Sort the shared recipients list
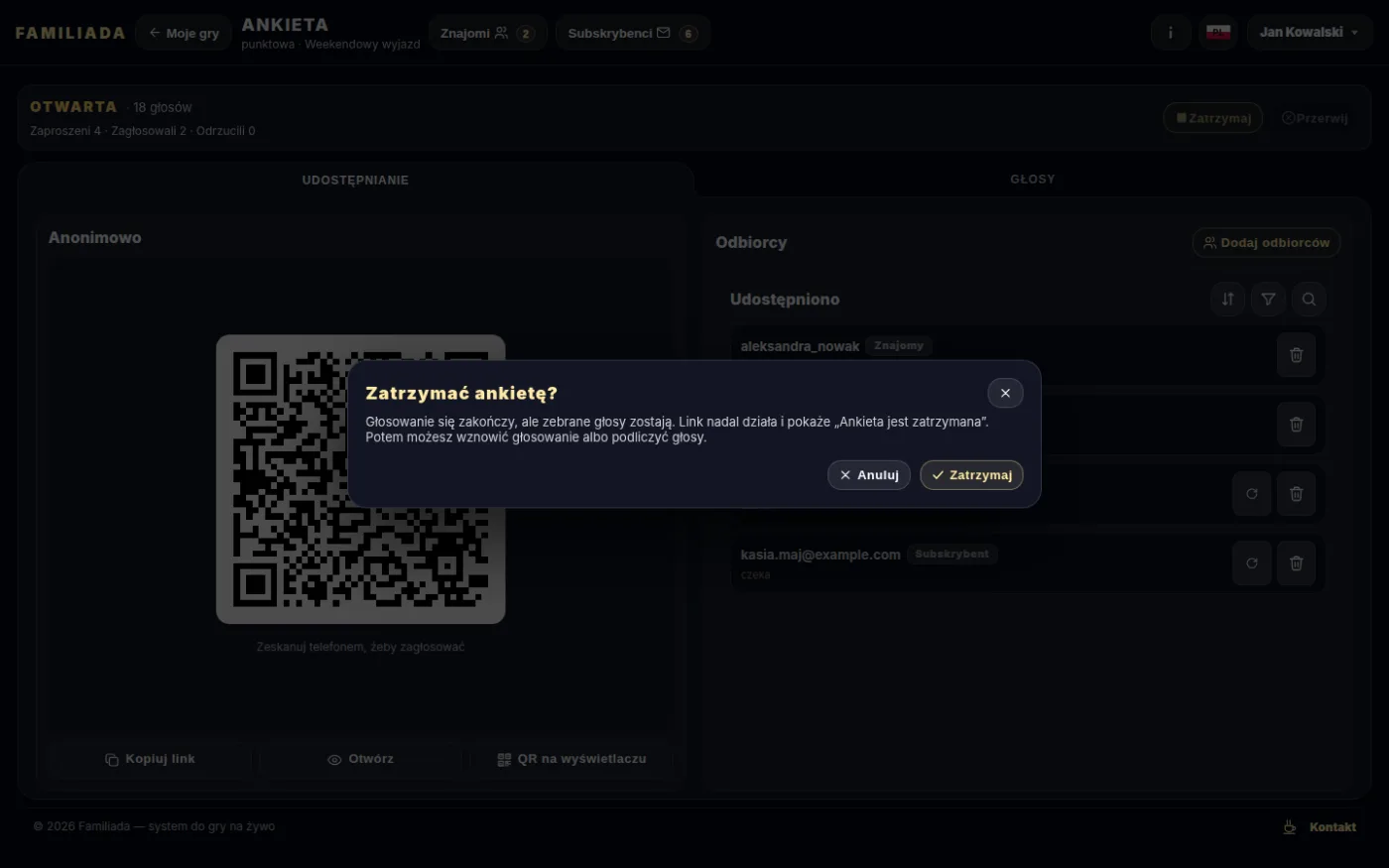The image size is (1389, 868). click(1228, 299)
